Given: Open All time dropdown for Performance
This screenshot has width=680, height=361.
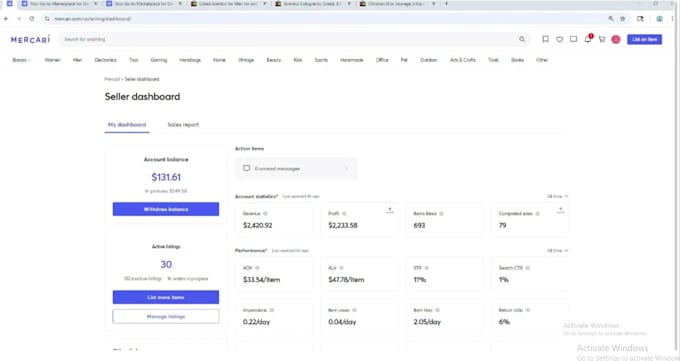Looking at the screenshot, I should pos(557,251).
